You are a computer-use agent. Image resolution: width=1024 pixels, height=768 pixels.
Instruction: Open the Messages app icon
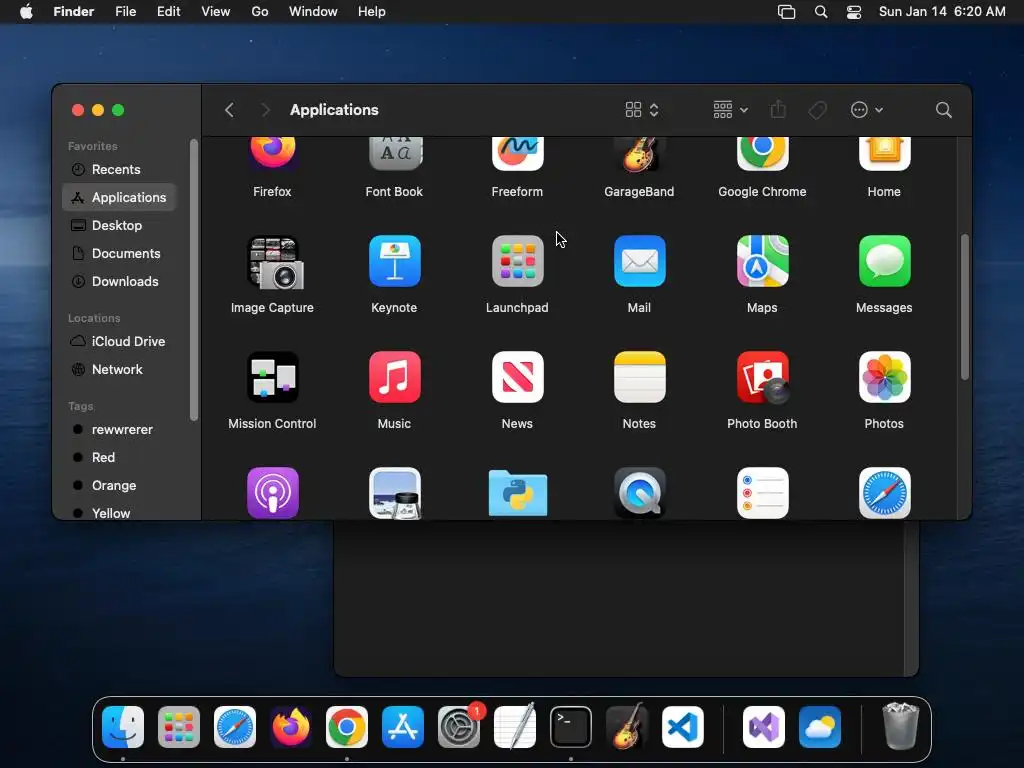(884, 261)
